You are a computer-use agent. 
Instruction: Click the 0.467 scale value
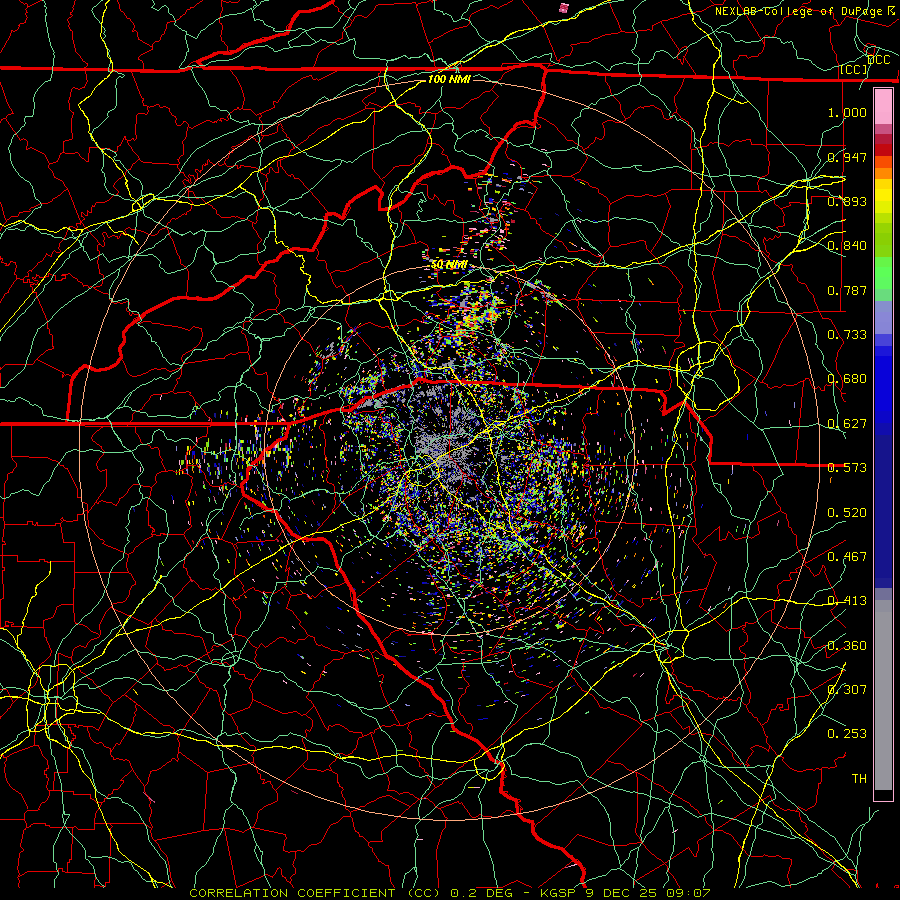[847, 557]
